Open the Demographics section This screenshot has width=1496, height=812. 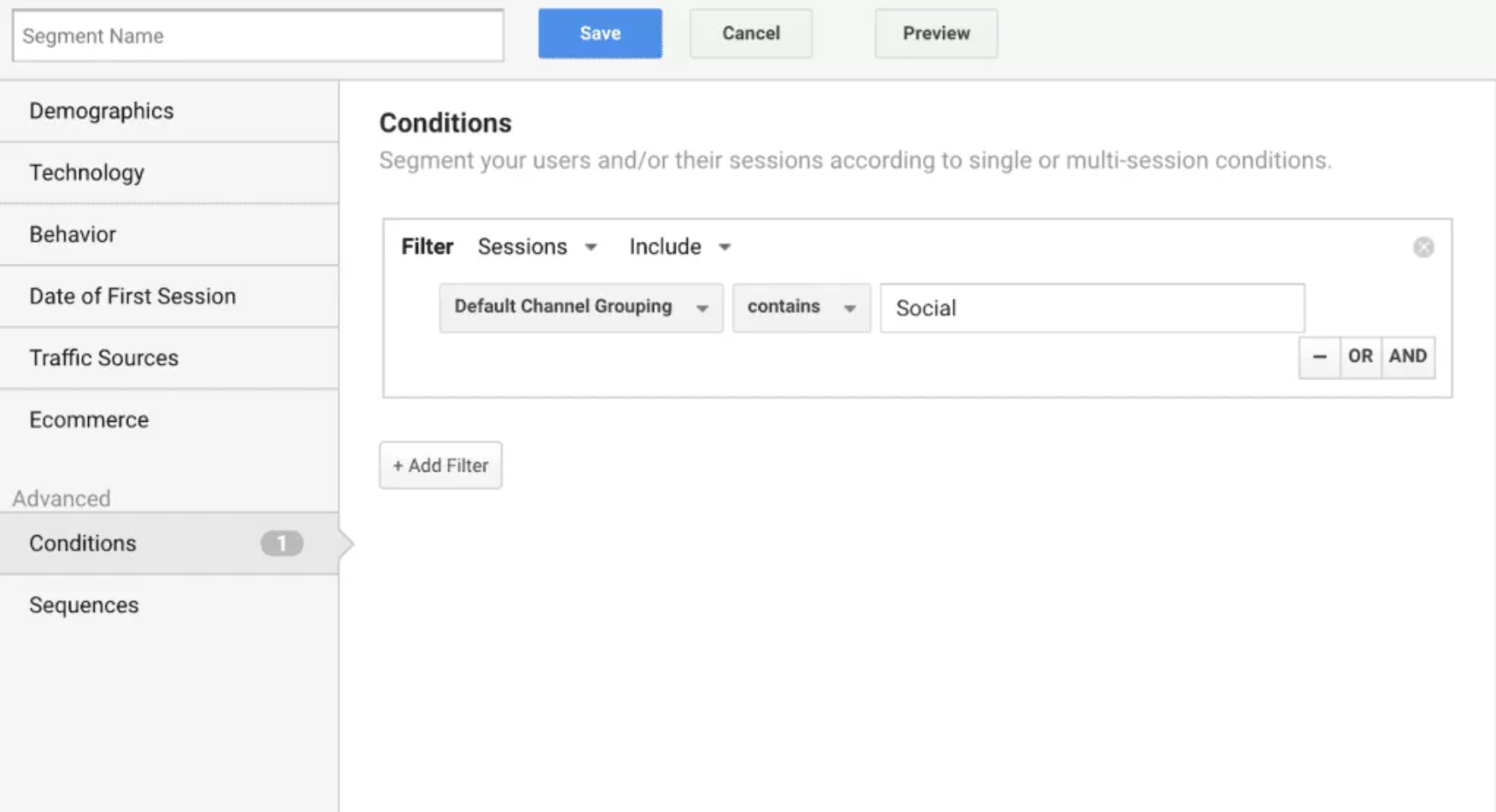click(169, 111)
